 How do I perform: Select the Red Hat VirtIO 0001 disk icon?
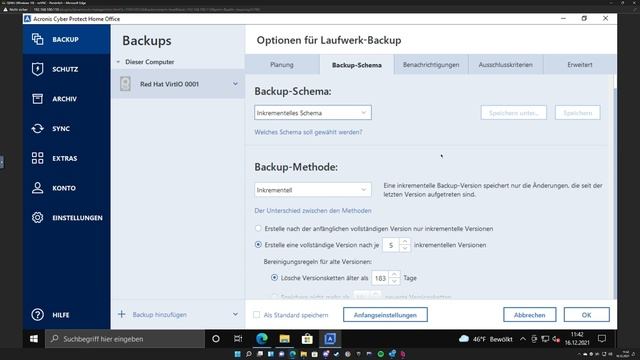tap(125, 84)
